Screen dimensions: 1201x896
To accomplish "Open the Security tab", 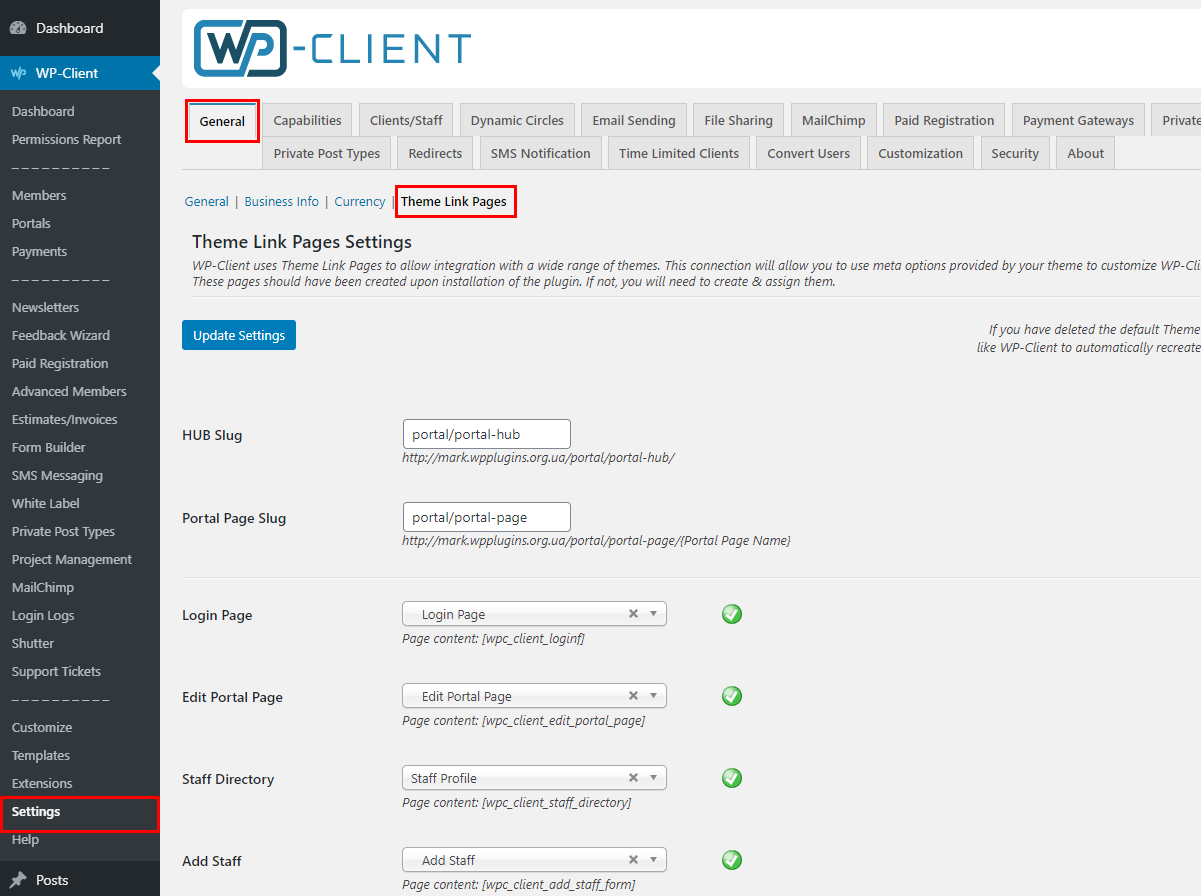I will click(x=1015, y=153).
